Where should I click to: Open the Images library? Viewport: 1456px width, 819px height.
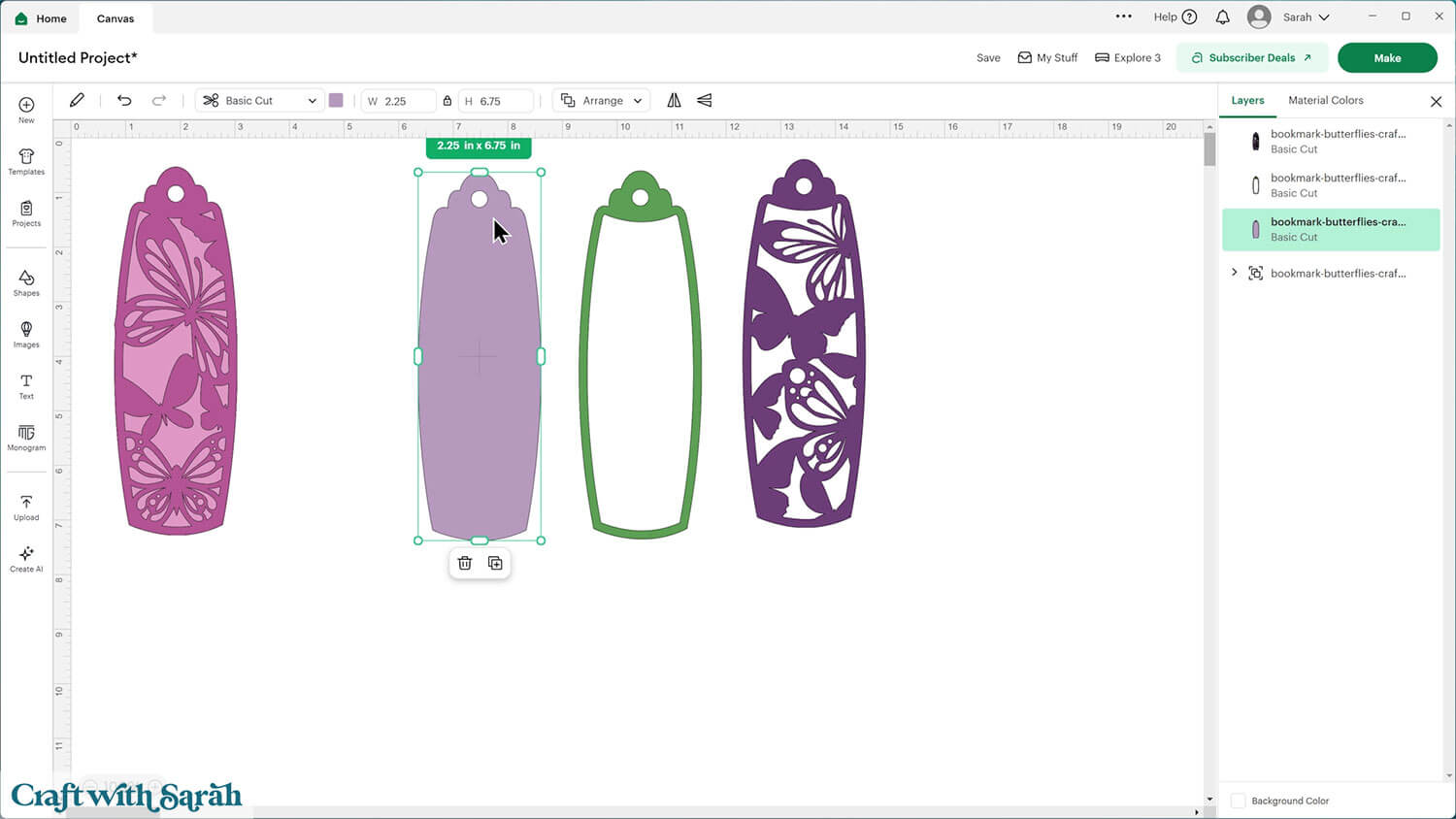point(26,334)
